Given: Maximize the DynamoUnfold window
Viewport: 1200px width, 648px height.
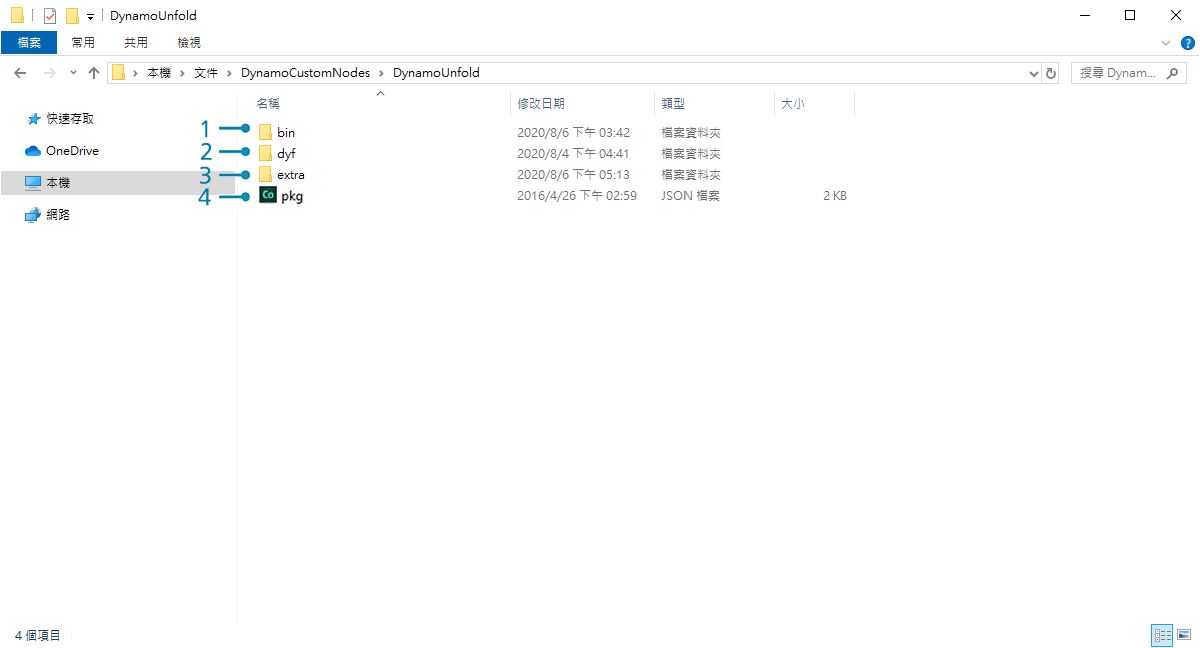Looking at the screenshot, I should click(x=1130, y=15).
